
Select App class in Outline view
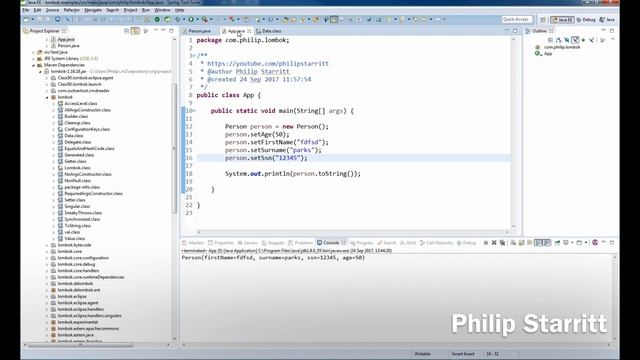[x=548, y=53]
